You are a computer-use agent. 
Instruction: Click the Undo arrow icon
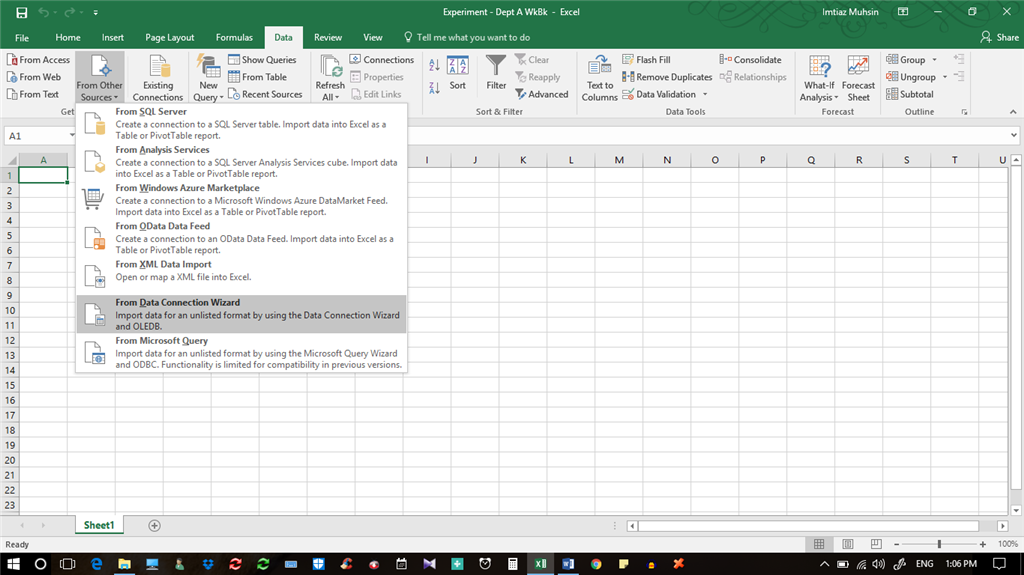click(44, 12)
